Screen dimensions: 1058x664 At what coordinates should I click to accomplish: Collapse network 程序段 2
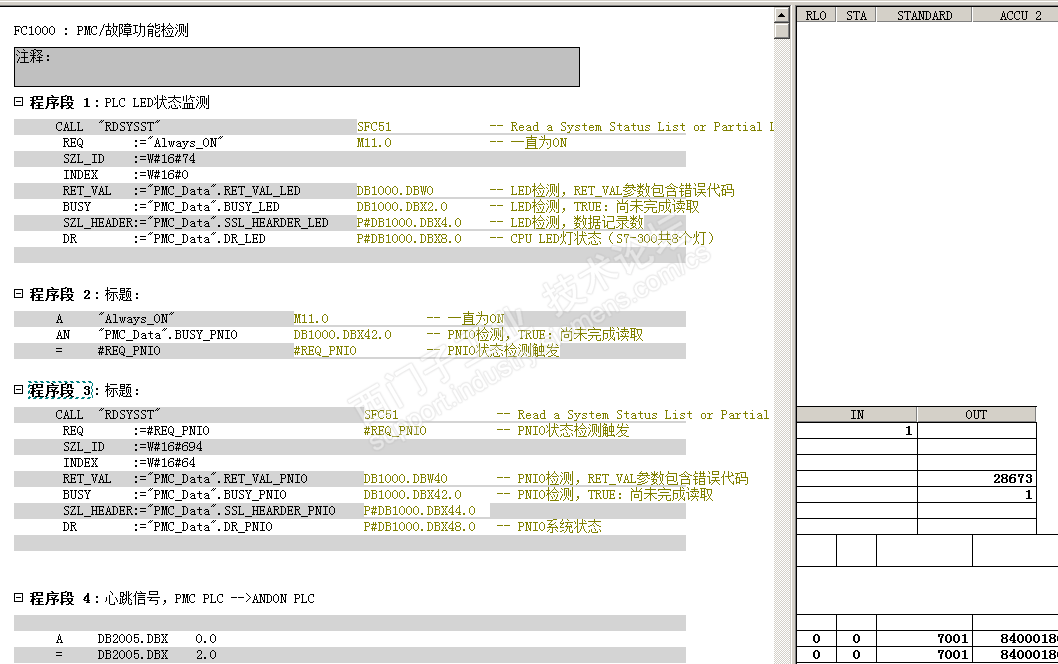tap(19, 294)
